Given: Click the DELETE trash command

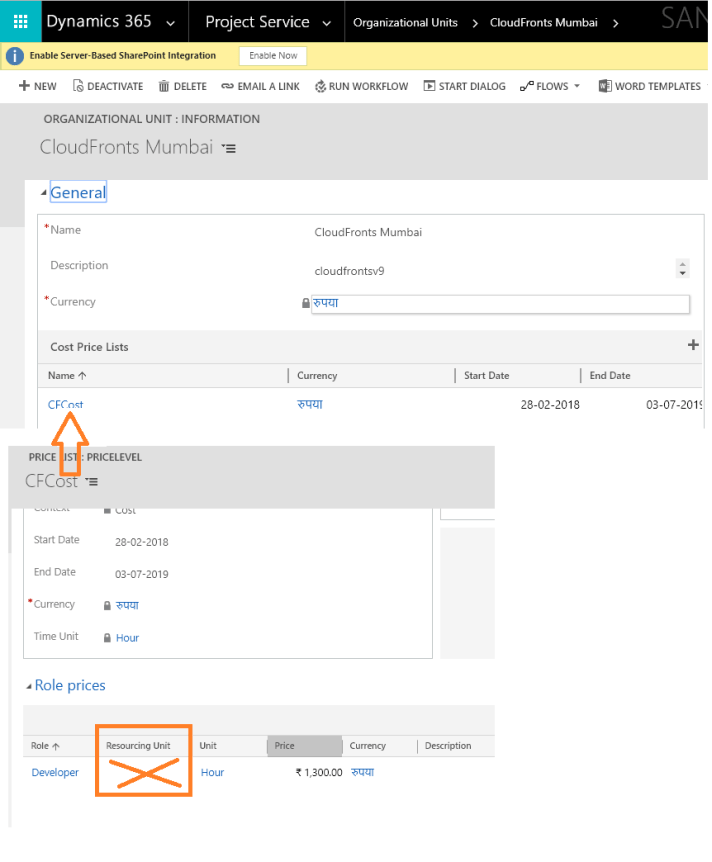Looking at the screenshot, I should click(x=182, y=87).
